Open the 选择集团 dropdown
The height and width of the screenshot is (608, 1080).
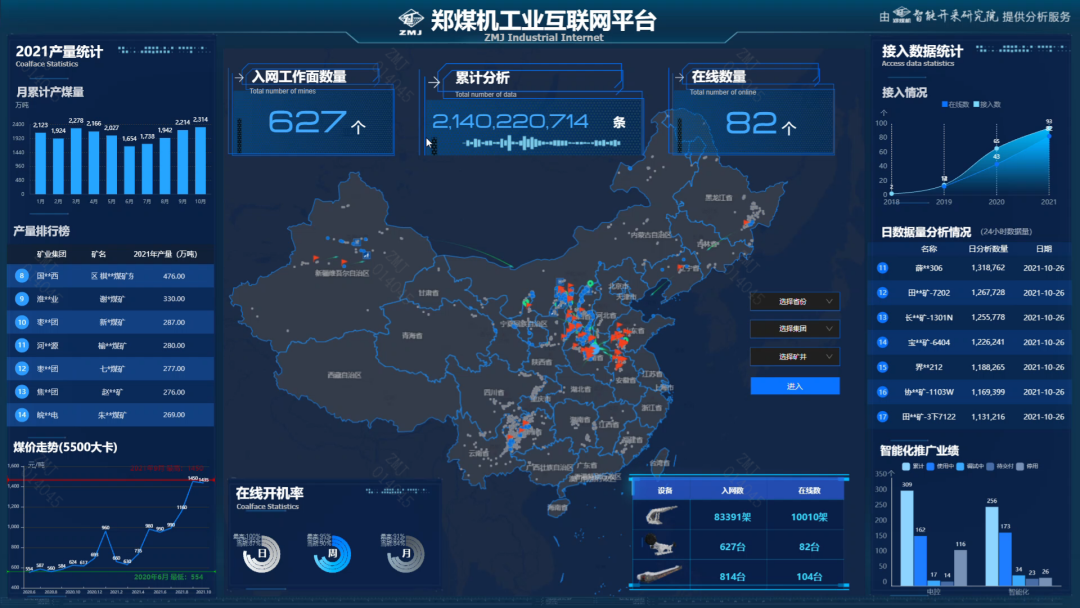[x=795, y=329]
